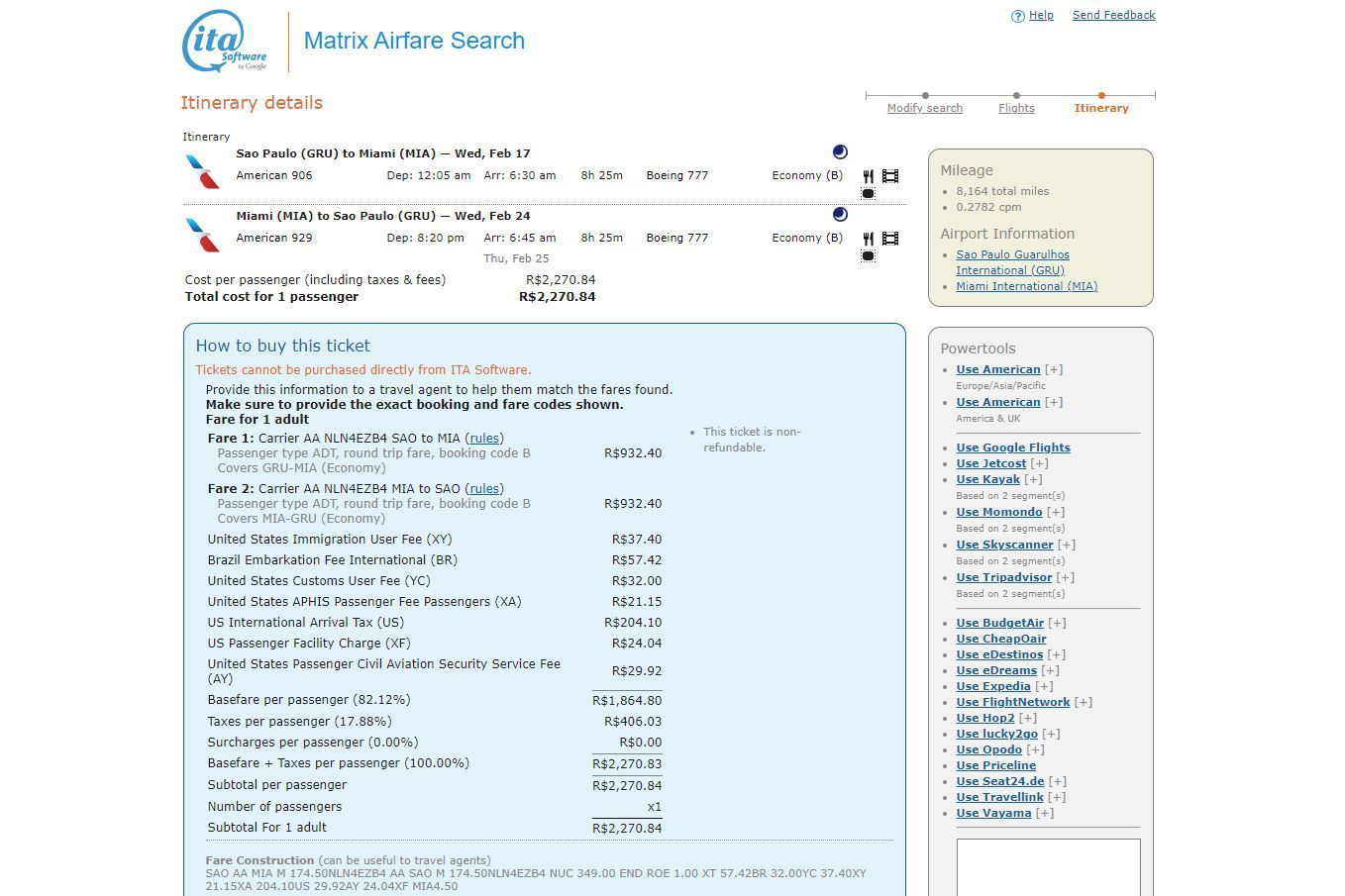
Task: Click American Airlines logo for flight 929
Action: (x=203, y=234)
